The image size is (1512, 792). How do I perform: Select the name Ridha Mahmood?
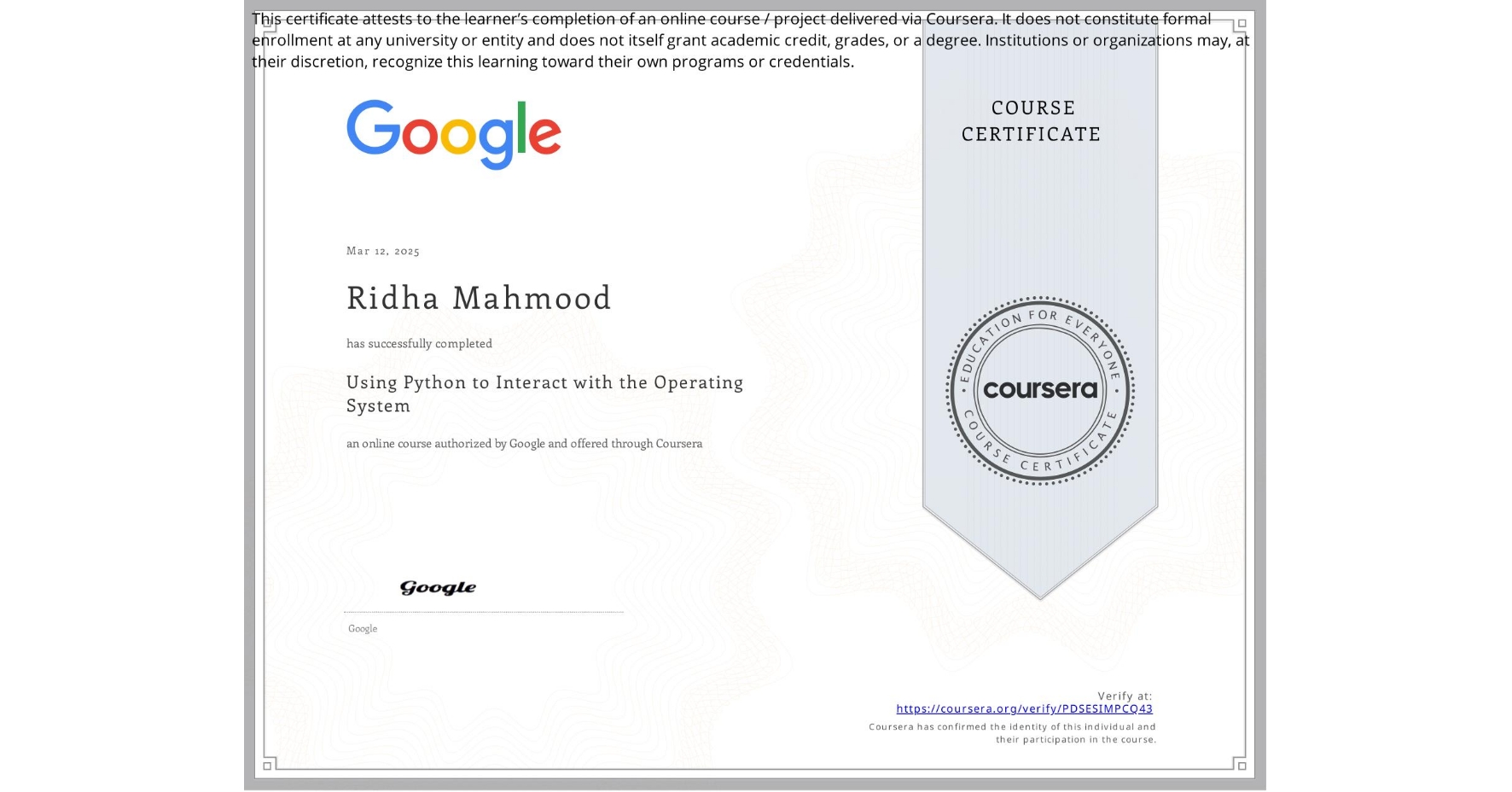479,298
